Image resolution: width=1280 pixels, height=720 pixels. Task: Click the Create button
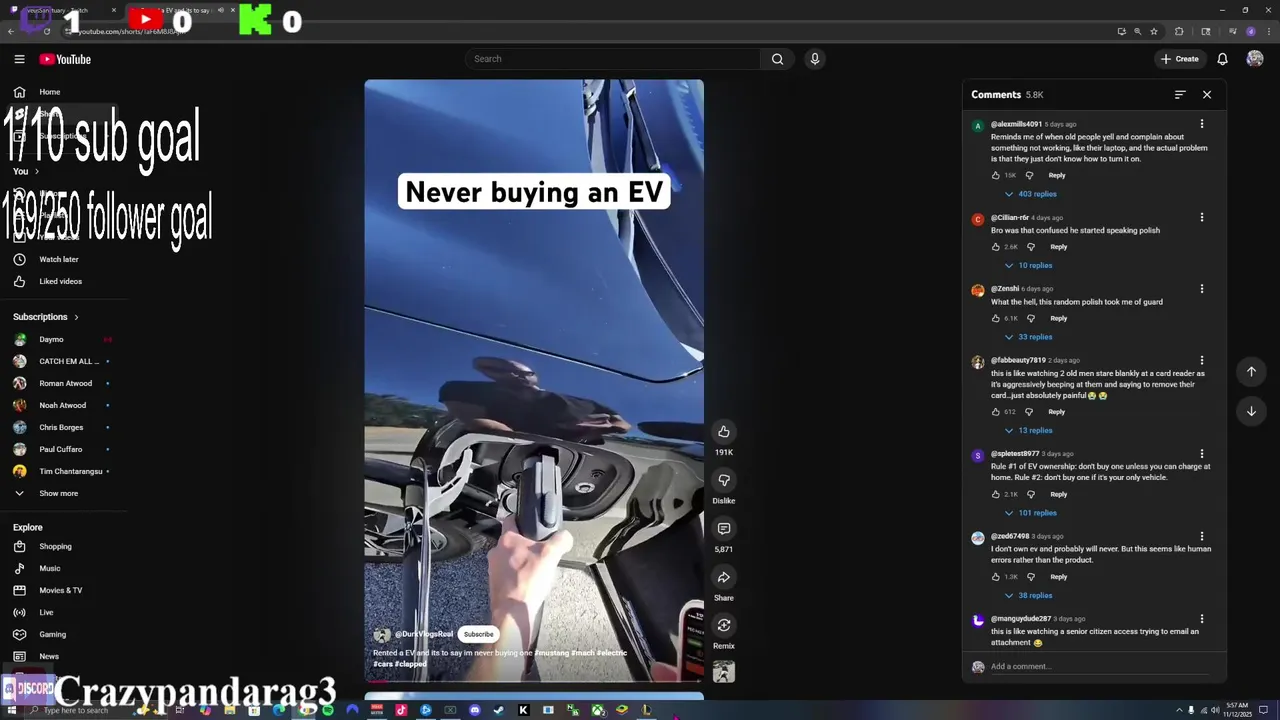1180,59
